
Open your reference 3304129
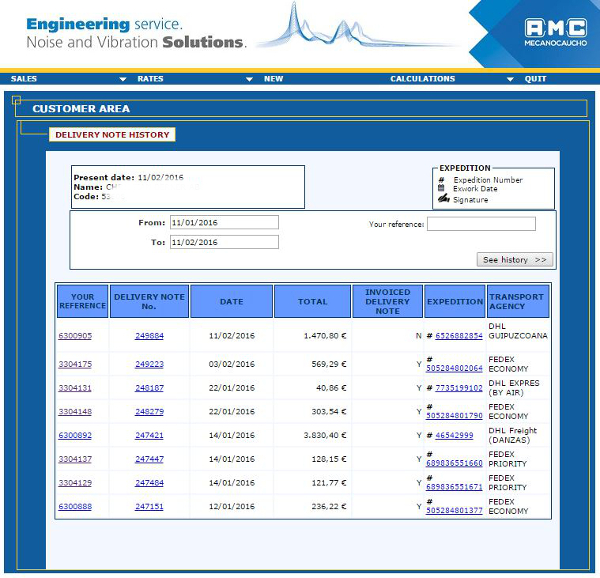pos(75,483)
